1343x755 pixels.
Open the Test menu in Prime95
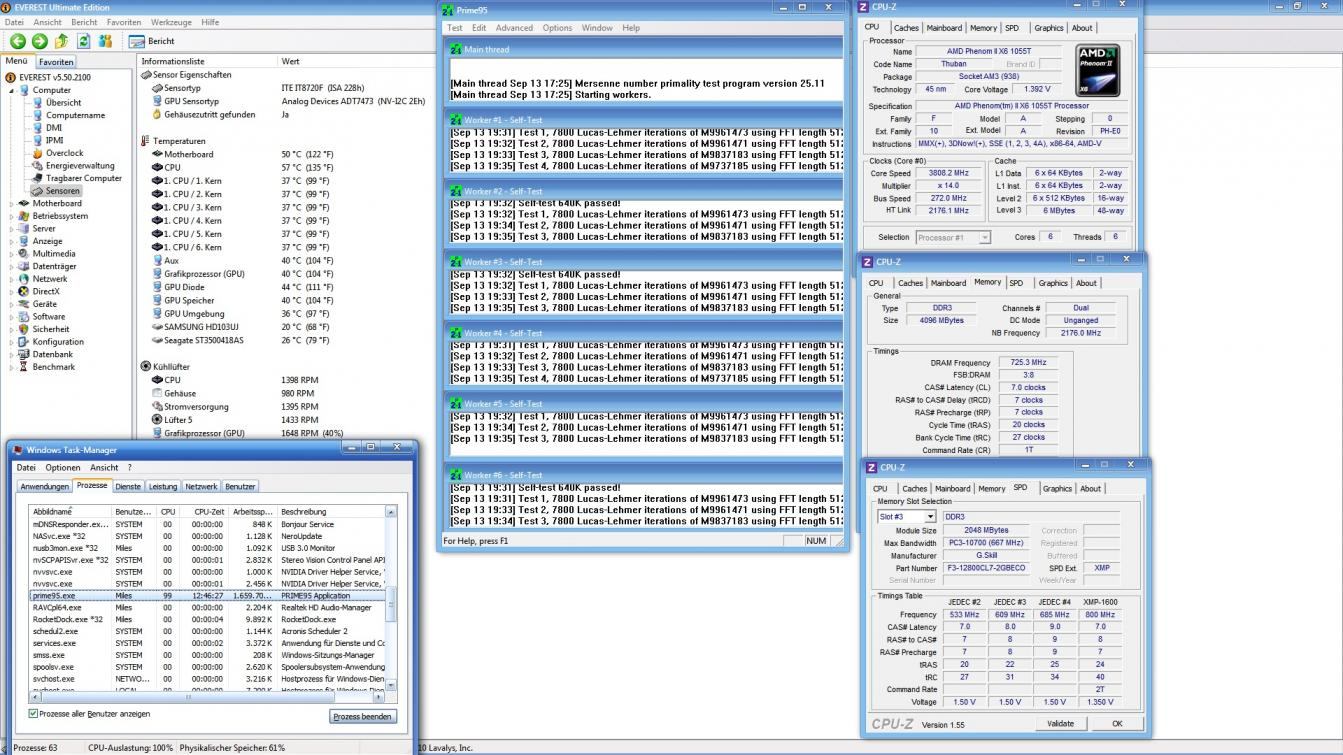(455, 28)
